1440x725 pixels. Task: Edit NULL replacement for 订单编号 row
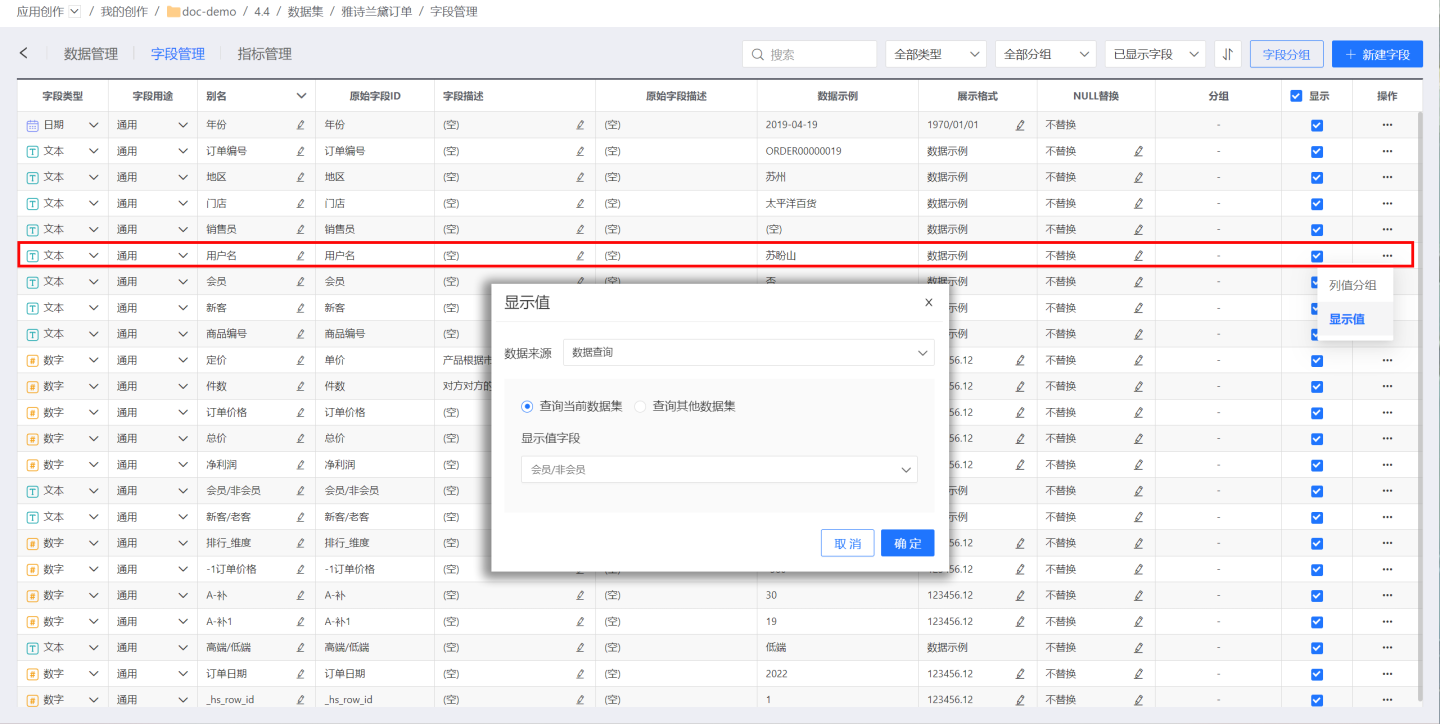[1138, 151]
